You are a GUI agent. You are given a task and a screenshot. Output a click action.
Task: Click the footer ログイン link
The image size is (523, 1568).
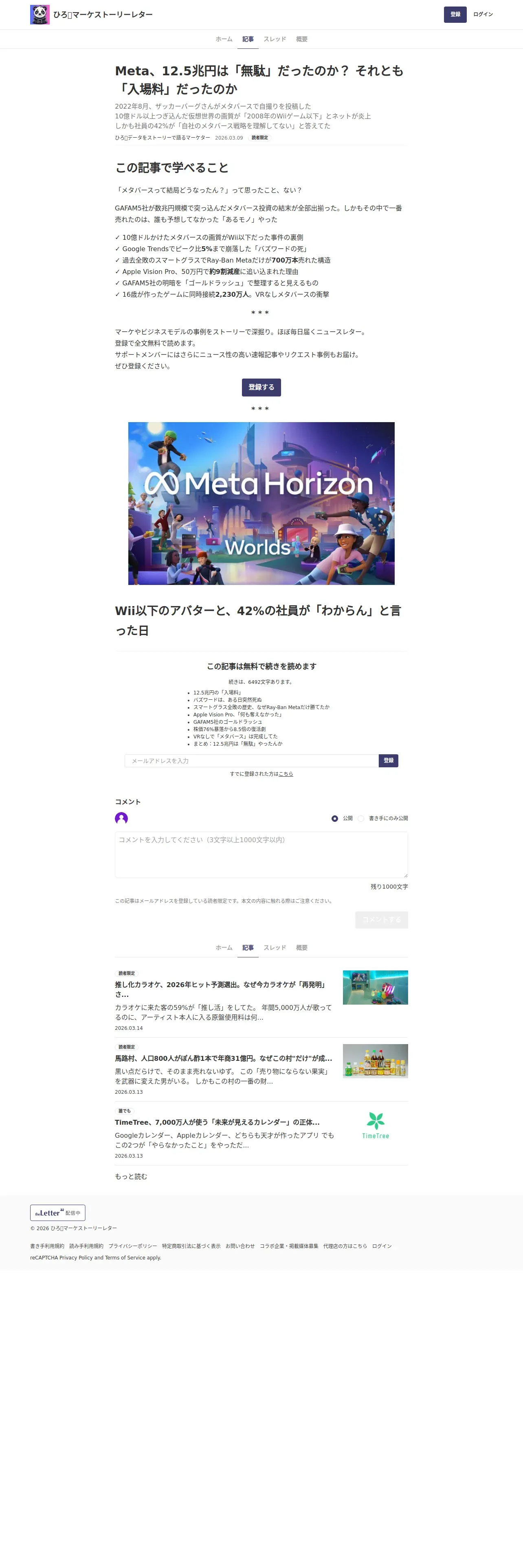click(x=382, y=1246)
